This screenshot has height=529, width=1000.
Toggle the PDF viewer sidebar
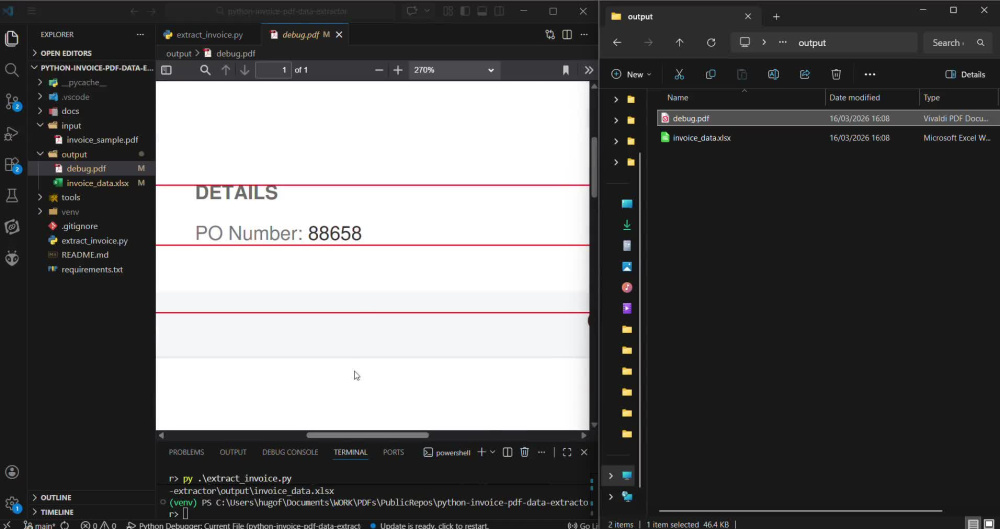[x=166, y=70]
